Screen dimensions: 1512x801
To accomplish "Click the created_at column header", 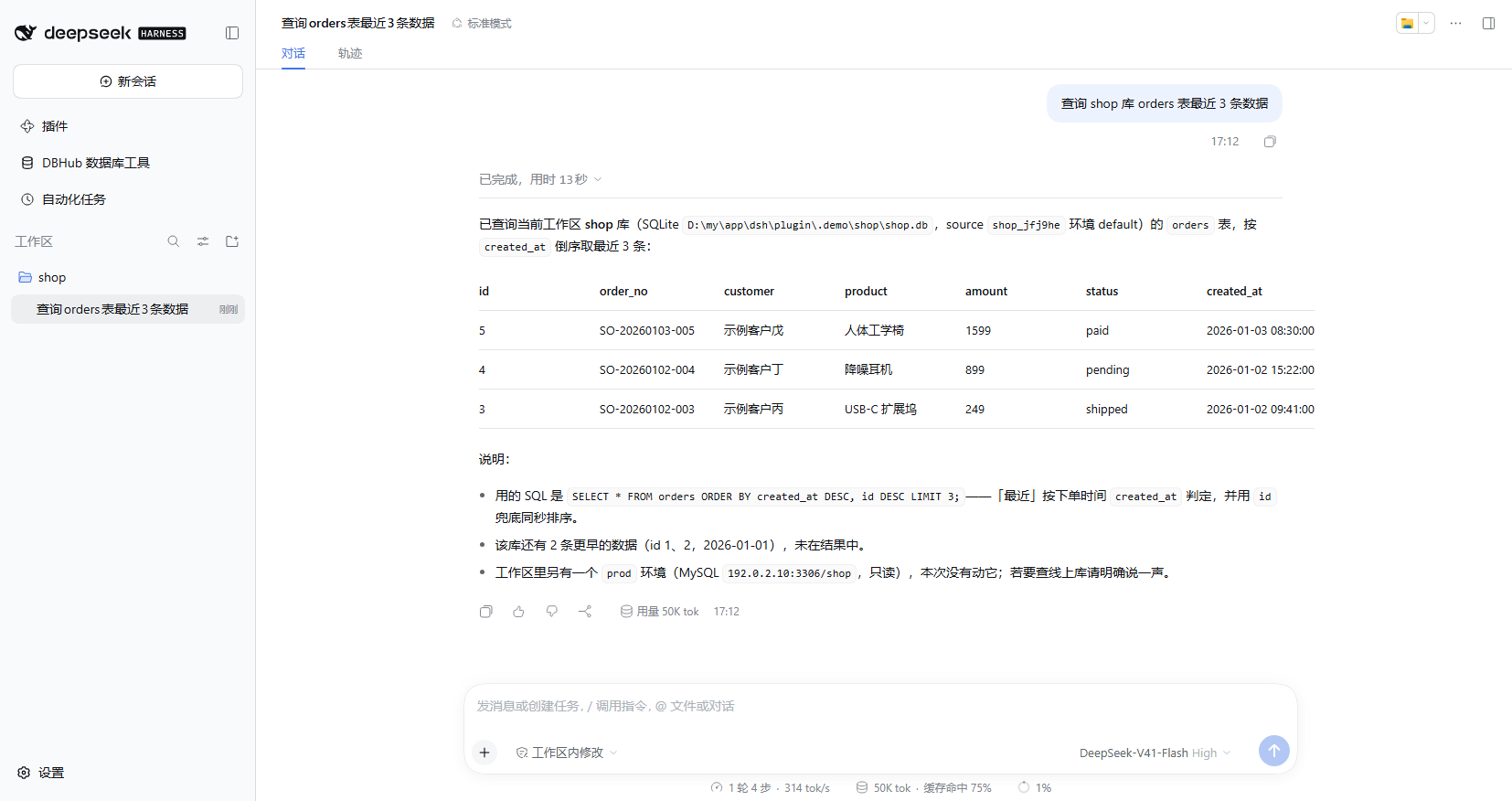I will coord(1234,292).
